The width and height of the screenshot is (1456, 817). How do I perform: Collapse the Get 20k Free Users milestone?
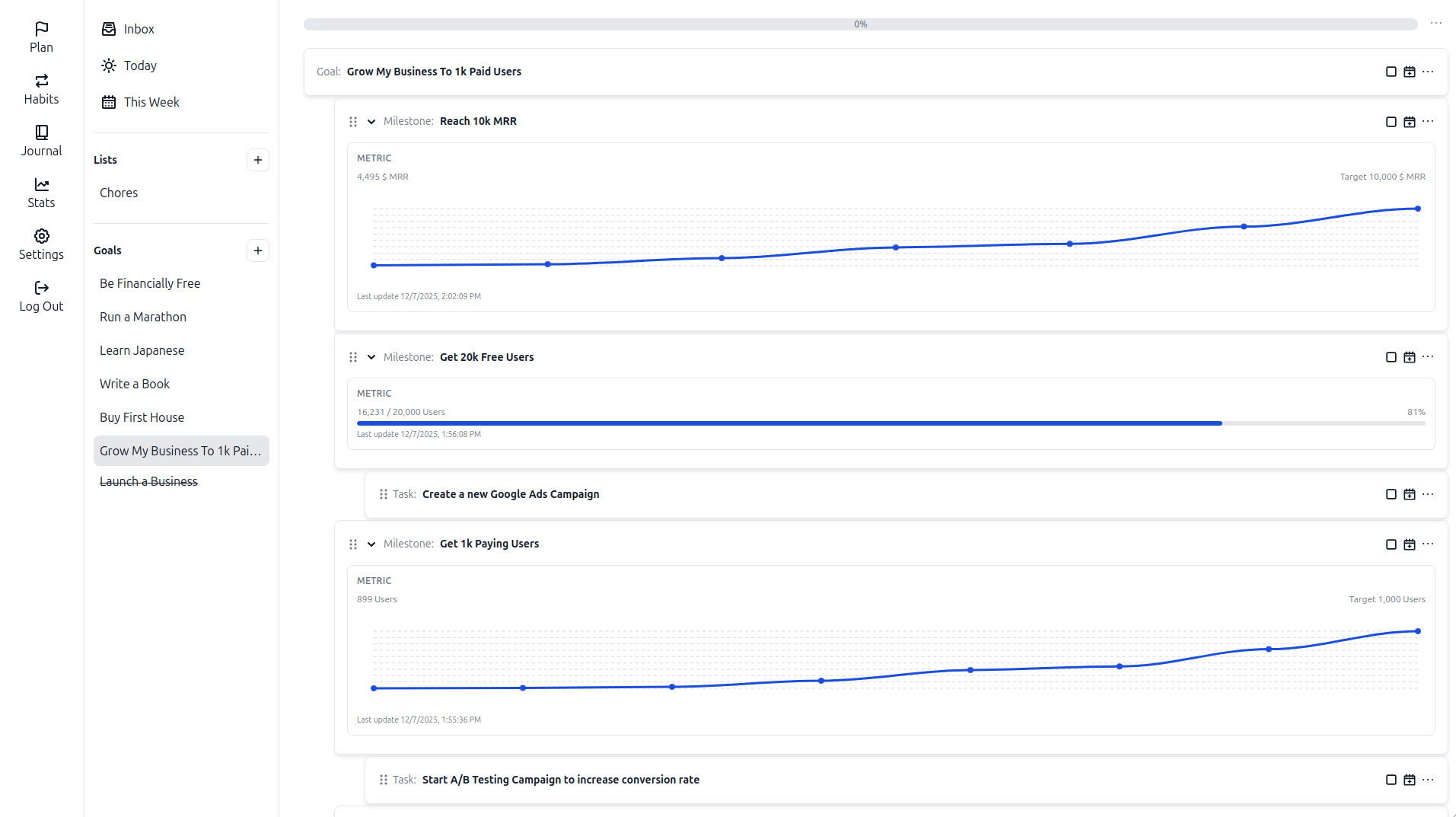point(371,357)
